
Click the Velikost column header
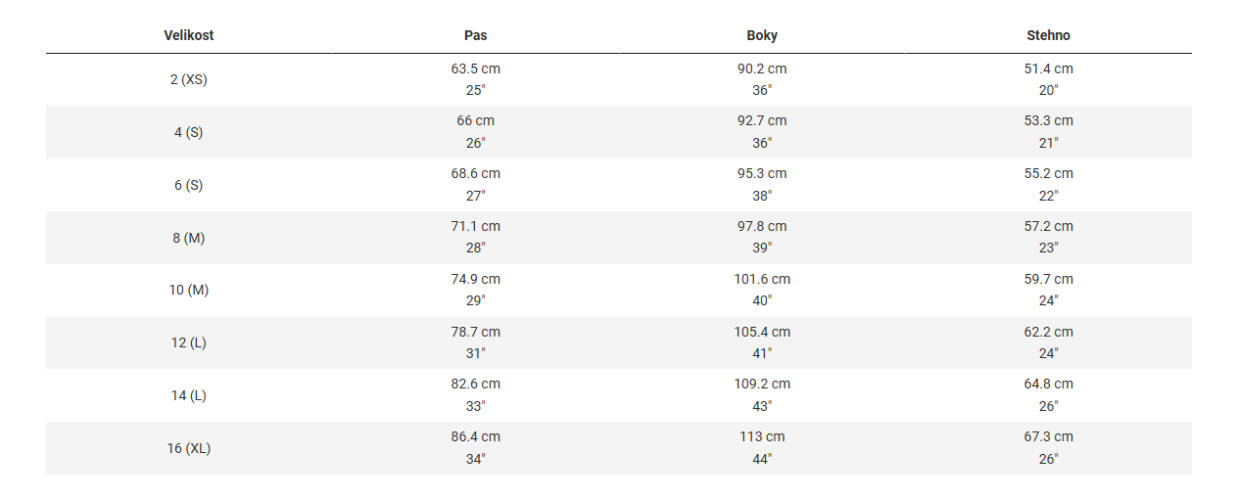click(x=189, y=35)
